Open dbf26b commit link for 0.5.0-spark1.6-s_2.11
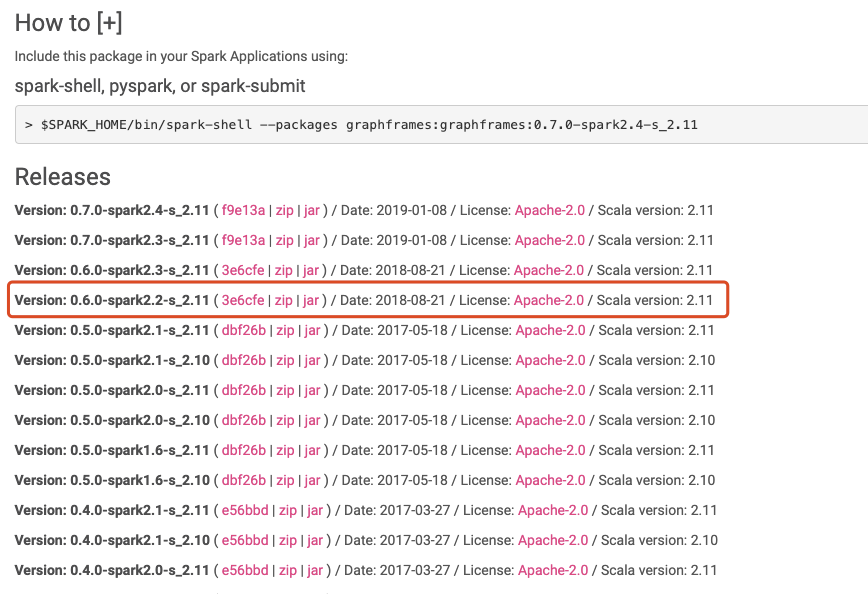This screenshot has width=868, height=594. tap(244, 450)
